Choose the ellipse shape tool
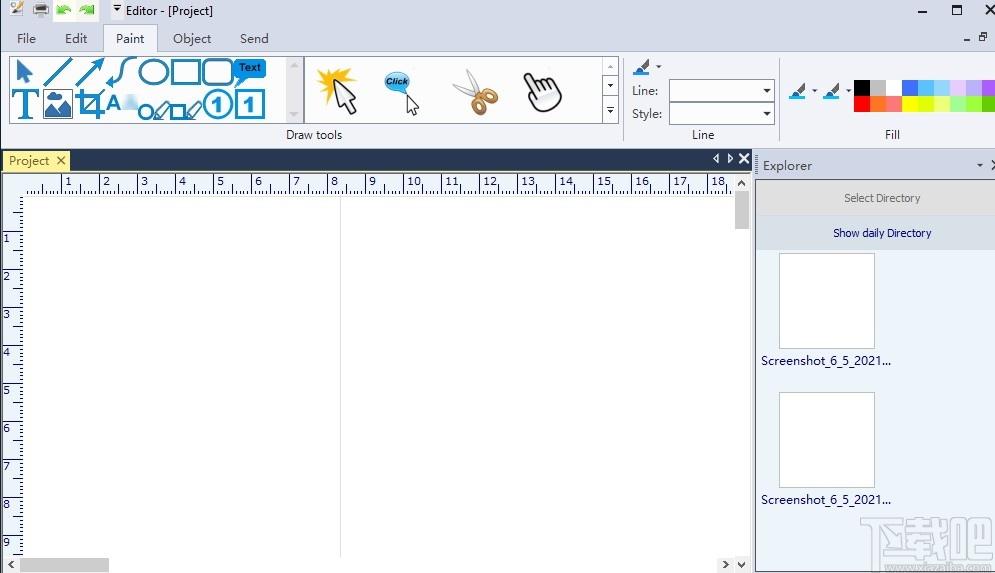 [154, 72]
